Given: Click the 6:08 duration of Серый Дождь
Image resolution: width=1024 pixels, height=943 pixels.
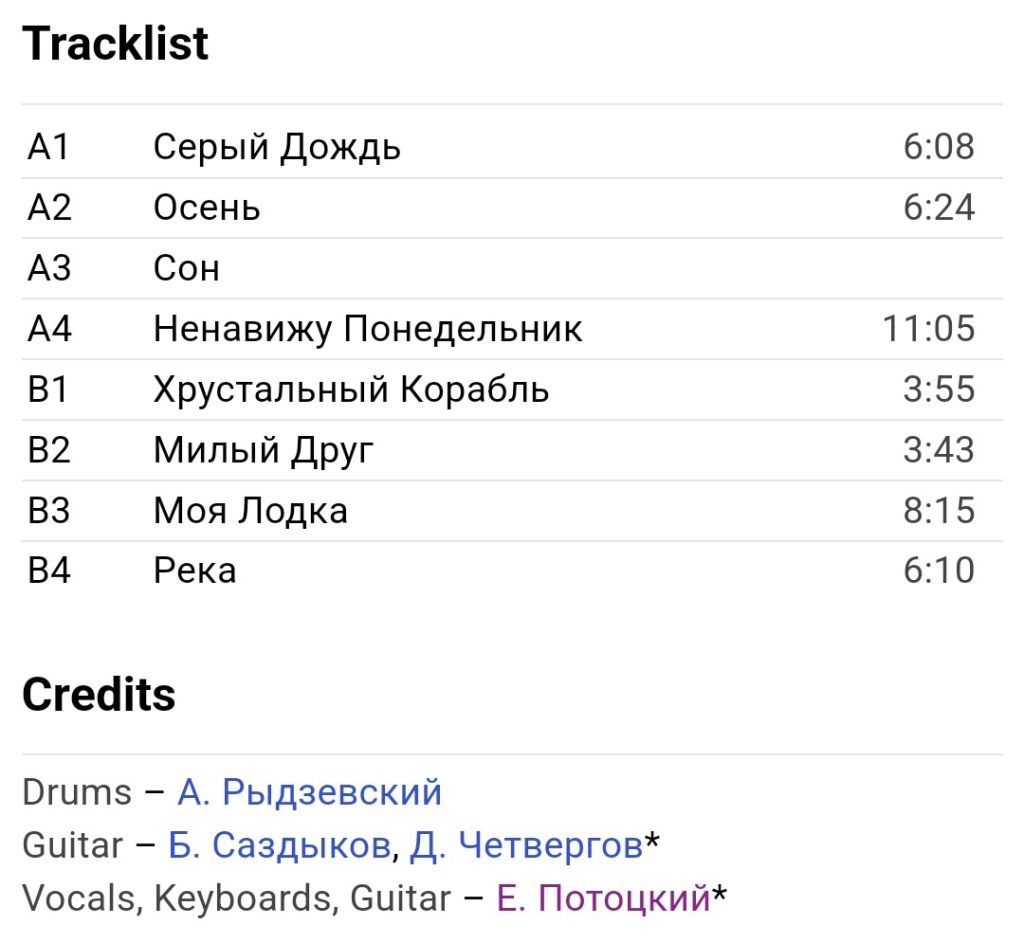Looking at the screenshot, I should click(x=939, y=147).
